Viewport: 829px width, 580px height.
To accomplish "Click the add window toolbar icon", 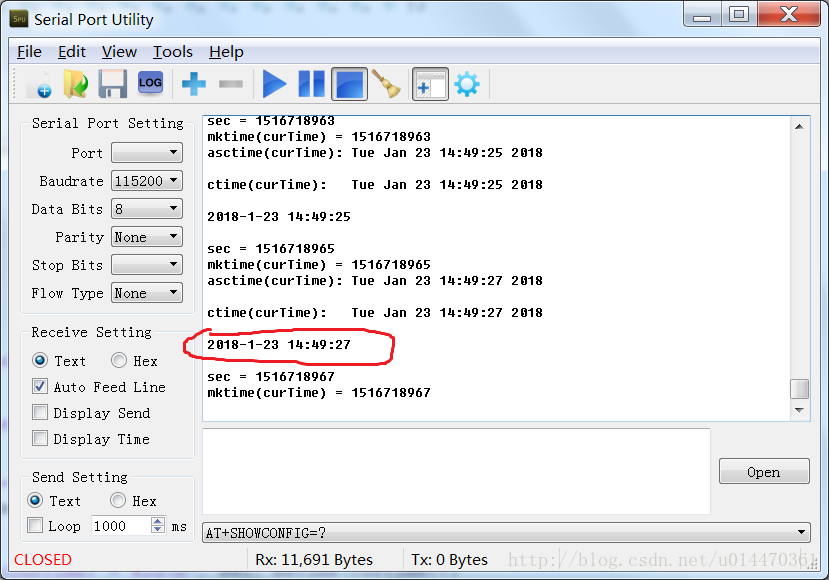I will pos(430,84).
